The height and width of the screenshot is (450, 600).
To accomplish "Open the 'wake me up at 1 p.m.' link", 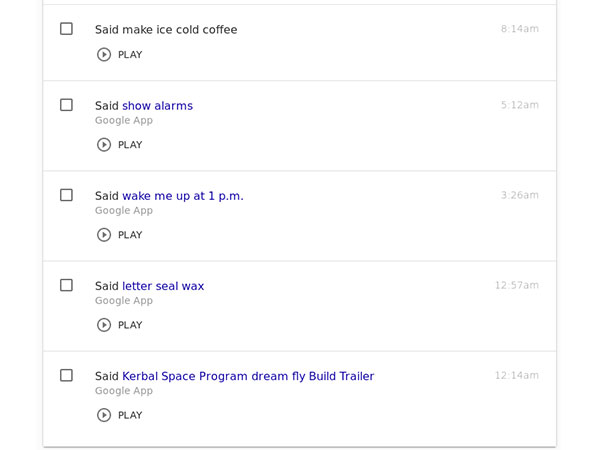I will coord(182,196).
